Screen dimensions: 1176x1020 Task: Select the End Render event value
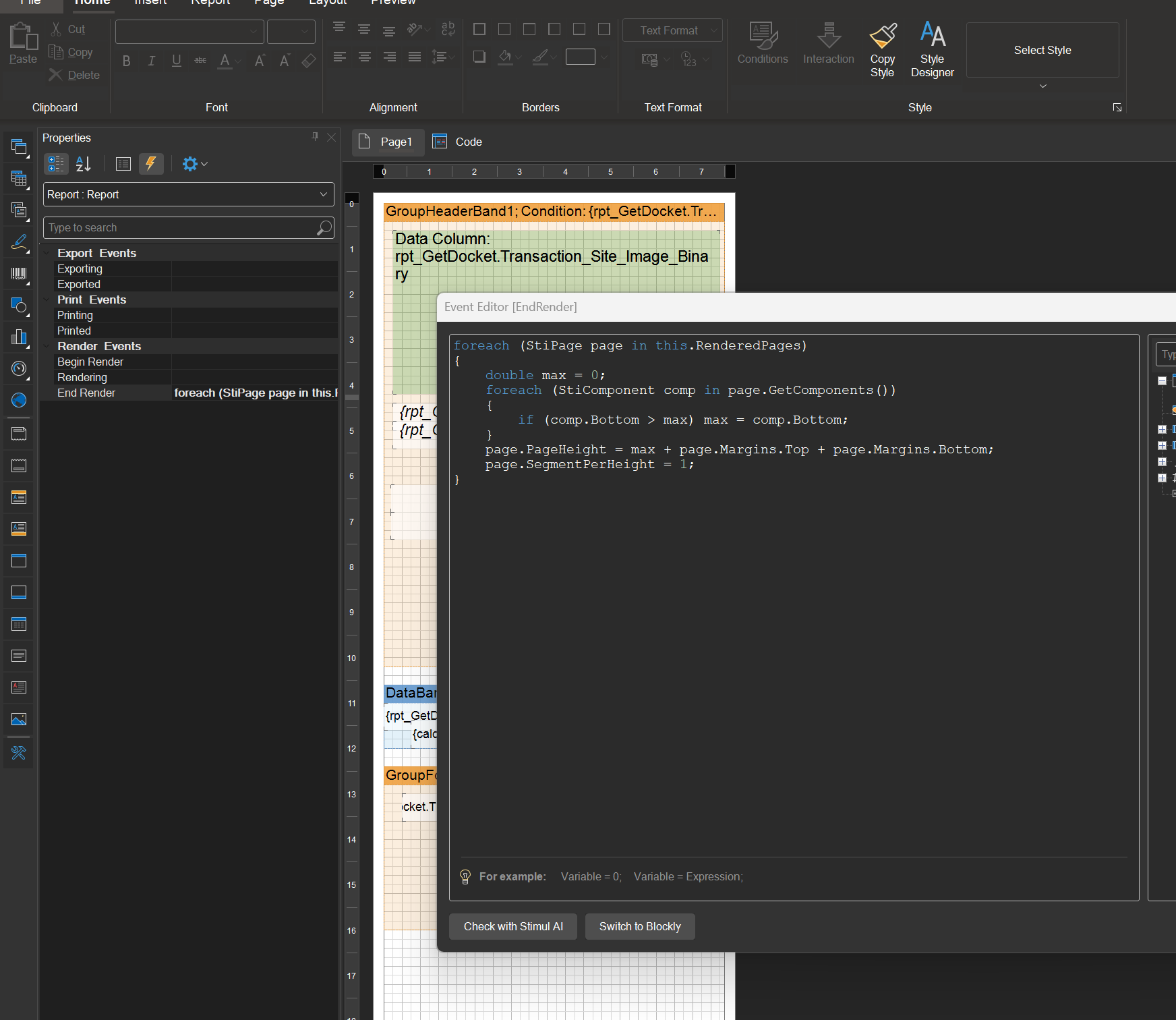pyautogui.click(x=255, y=393)
